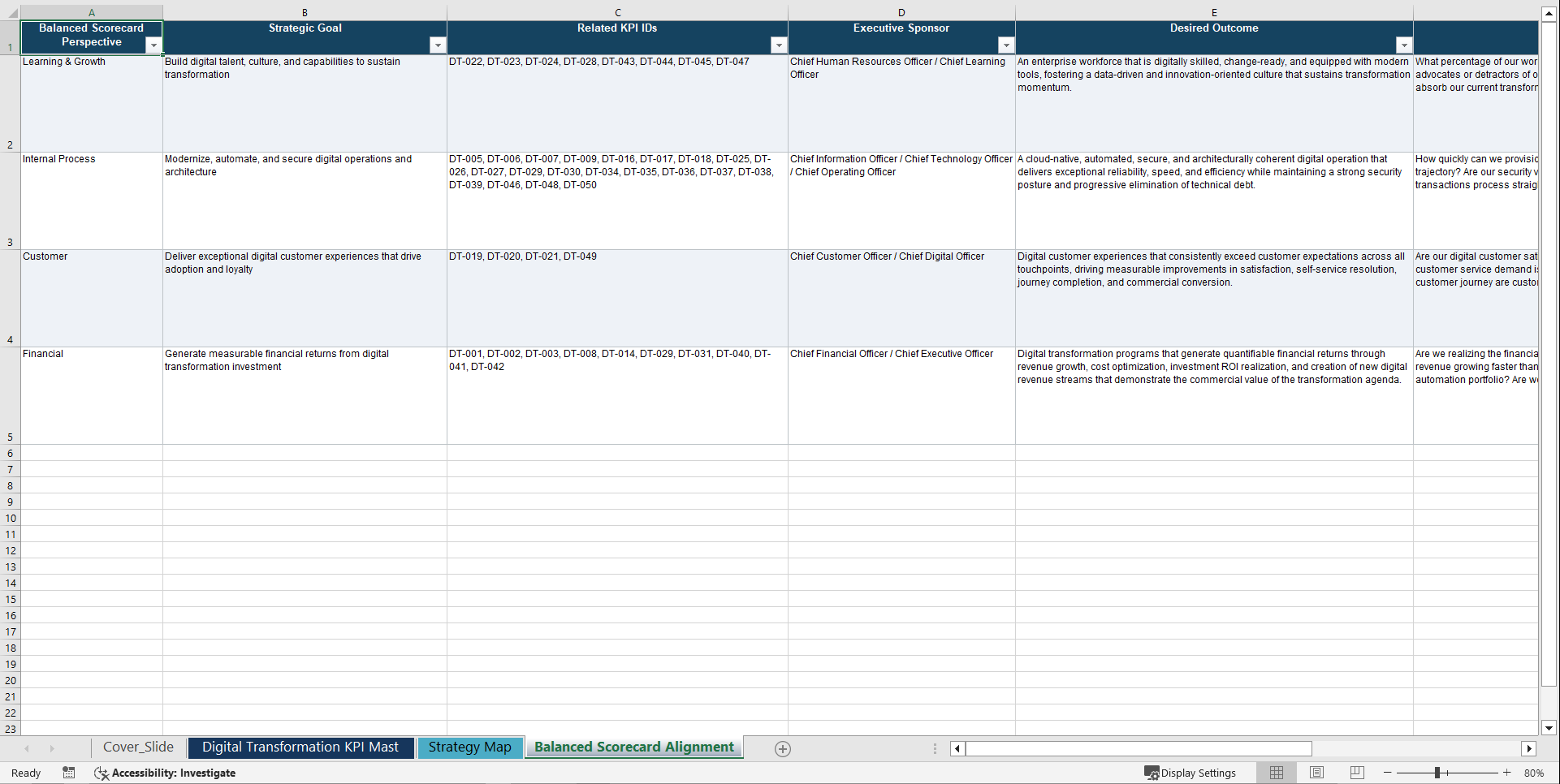The width and height of the screenshot is (1560, 784).
Task: Select column E header
Action: [1214, 12]
